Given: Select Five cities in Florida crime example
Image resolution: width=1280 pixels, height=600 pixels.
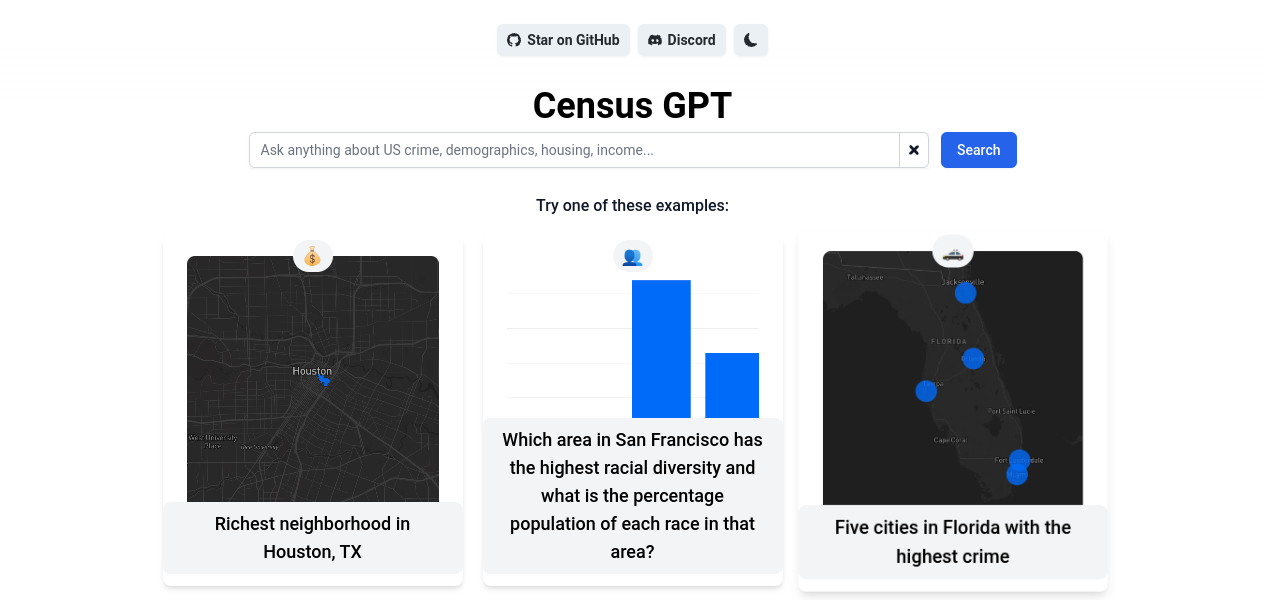Looking at the screenshot, I should point(952,542).
